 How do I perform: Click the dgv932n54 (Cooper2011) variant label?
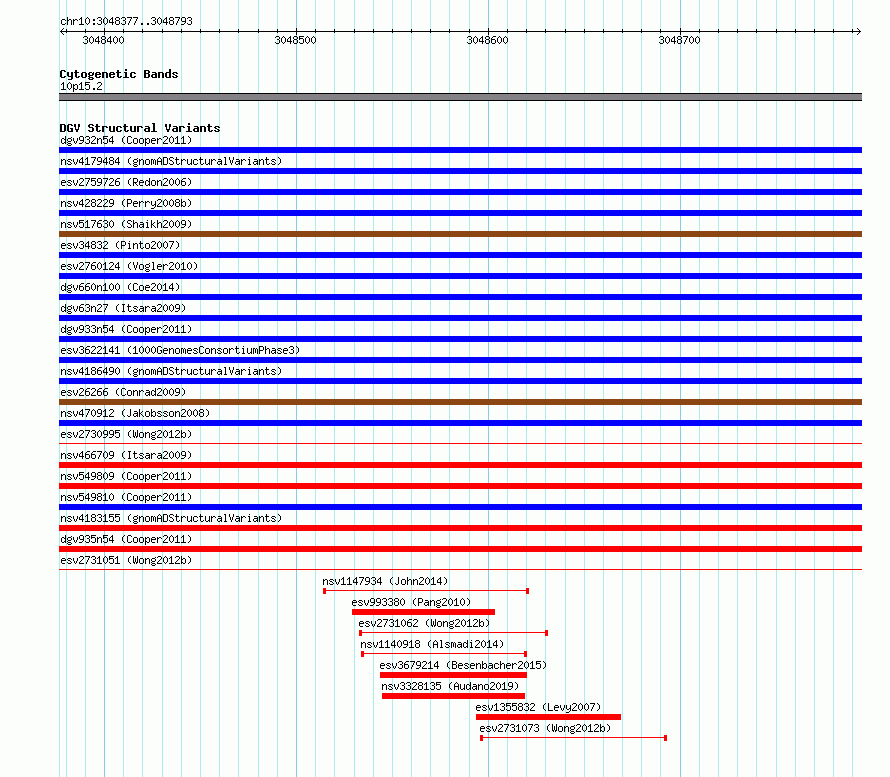click(126, 140)
